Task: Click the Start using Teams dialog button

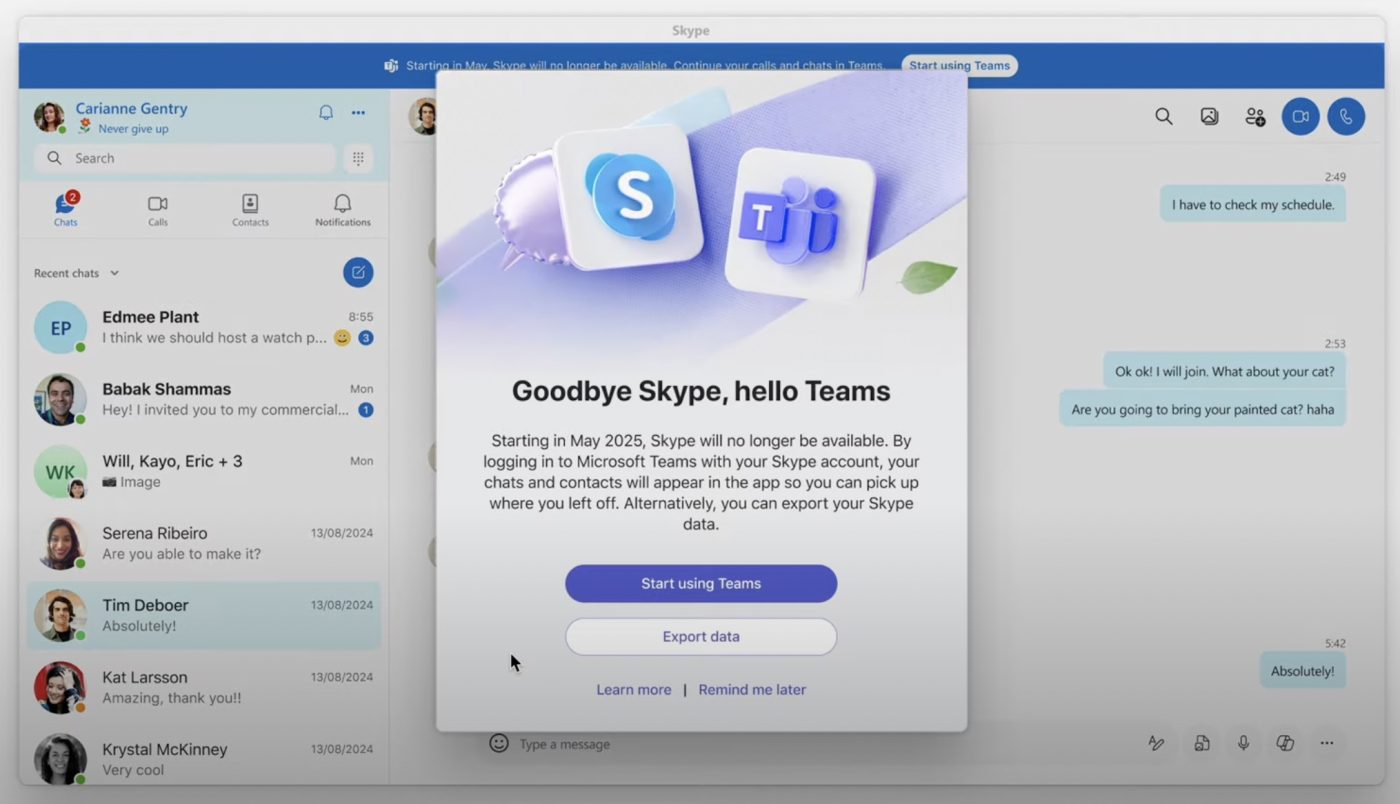Action: (701, 584)
